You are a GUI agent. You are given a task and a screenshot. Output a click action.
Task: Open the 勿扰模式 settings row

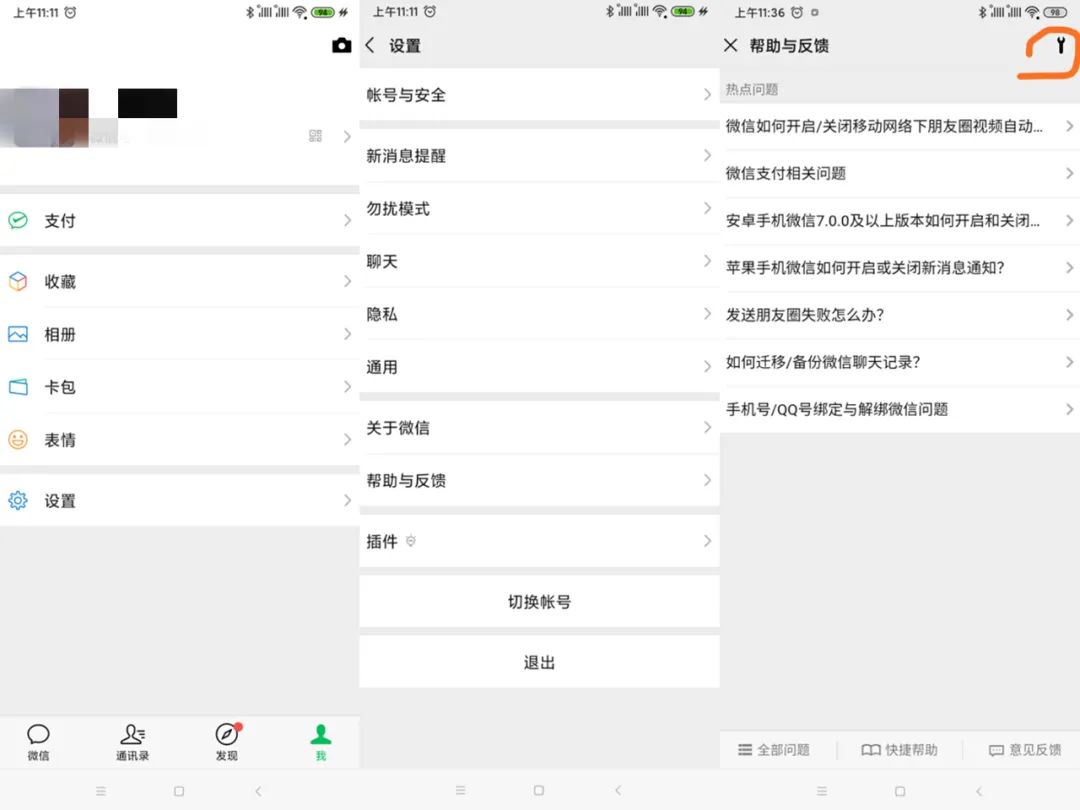click(x=539, y=208)
